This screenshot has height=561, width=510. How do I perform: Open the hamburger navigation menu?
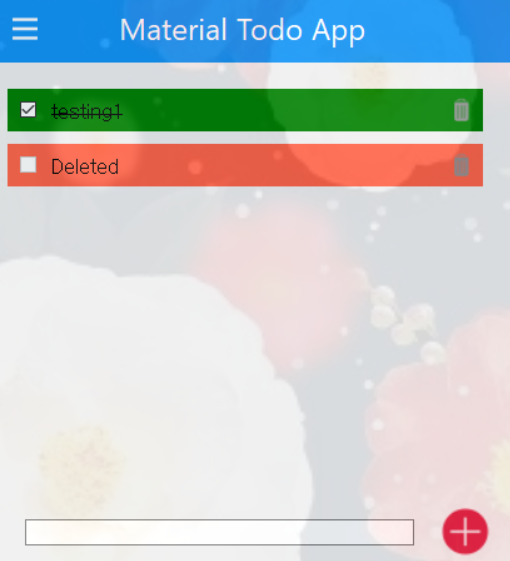click(25, 29)
